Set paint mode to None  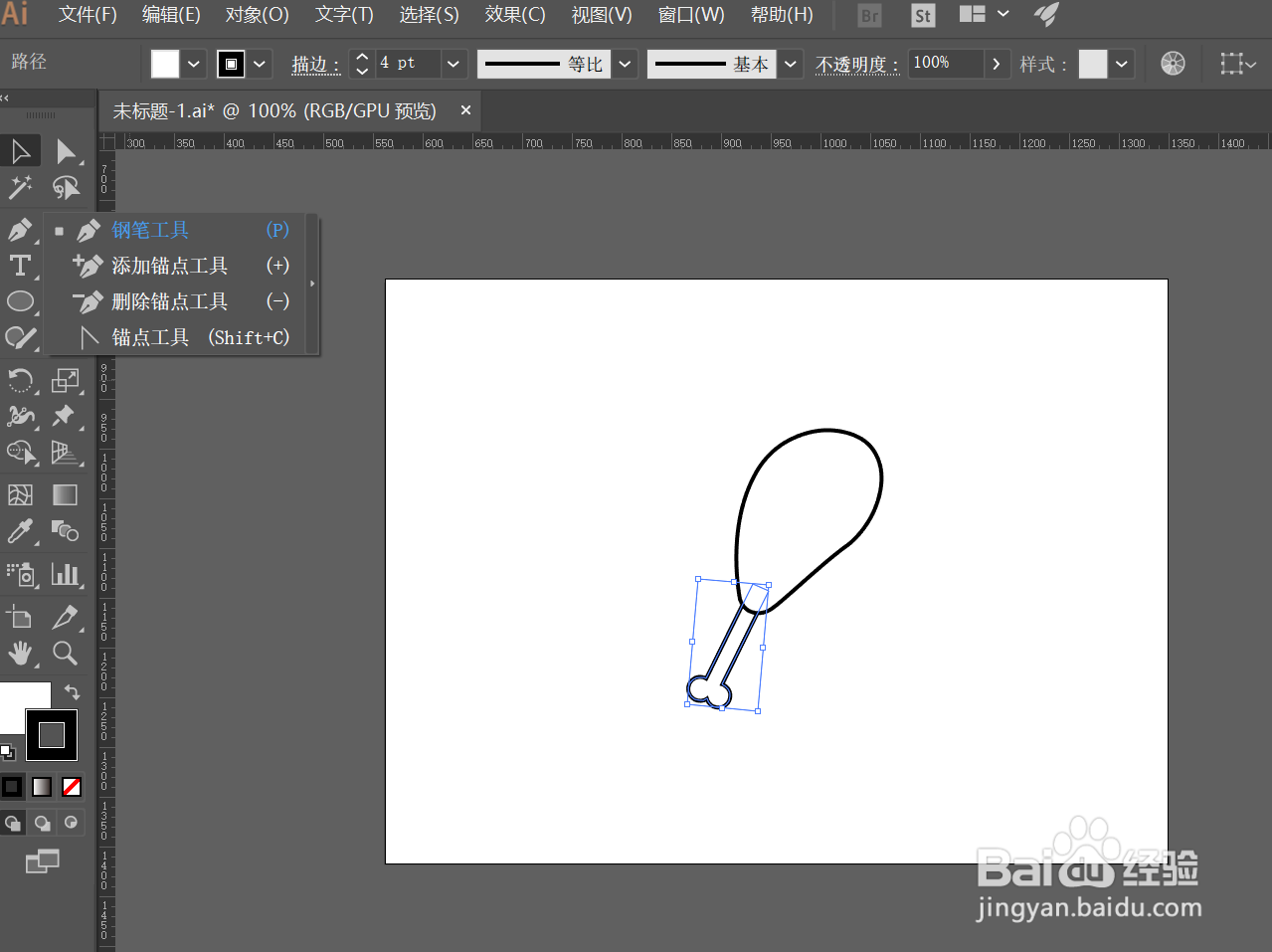[x=72, y=787]
